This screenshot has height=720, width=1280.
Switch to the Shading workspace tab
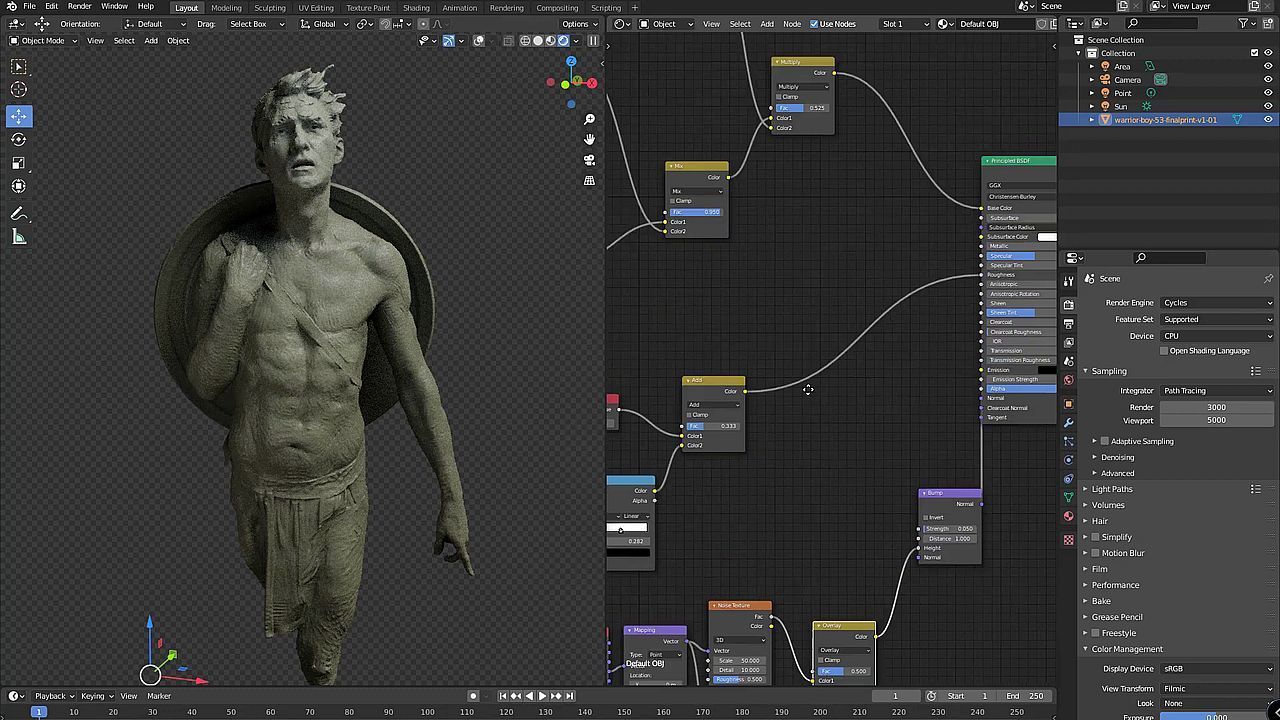[416, 8]
